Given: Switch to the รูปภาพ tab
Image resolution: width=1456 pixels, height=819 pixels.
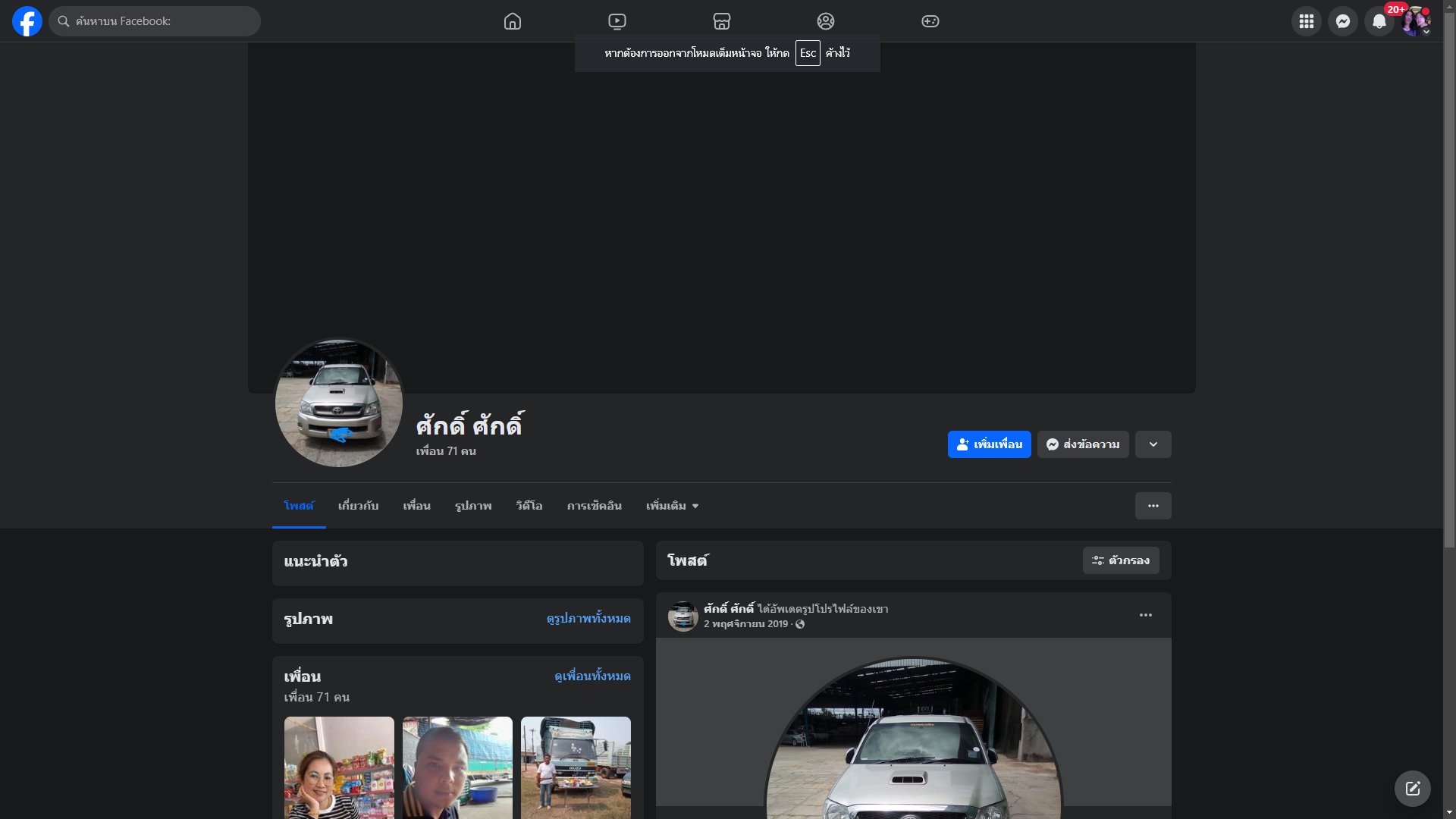Looking at the screenshot, I should pyautogui.click(x=473, y=506).
